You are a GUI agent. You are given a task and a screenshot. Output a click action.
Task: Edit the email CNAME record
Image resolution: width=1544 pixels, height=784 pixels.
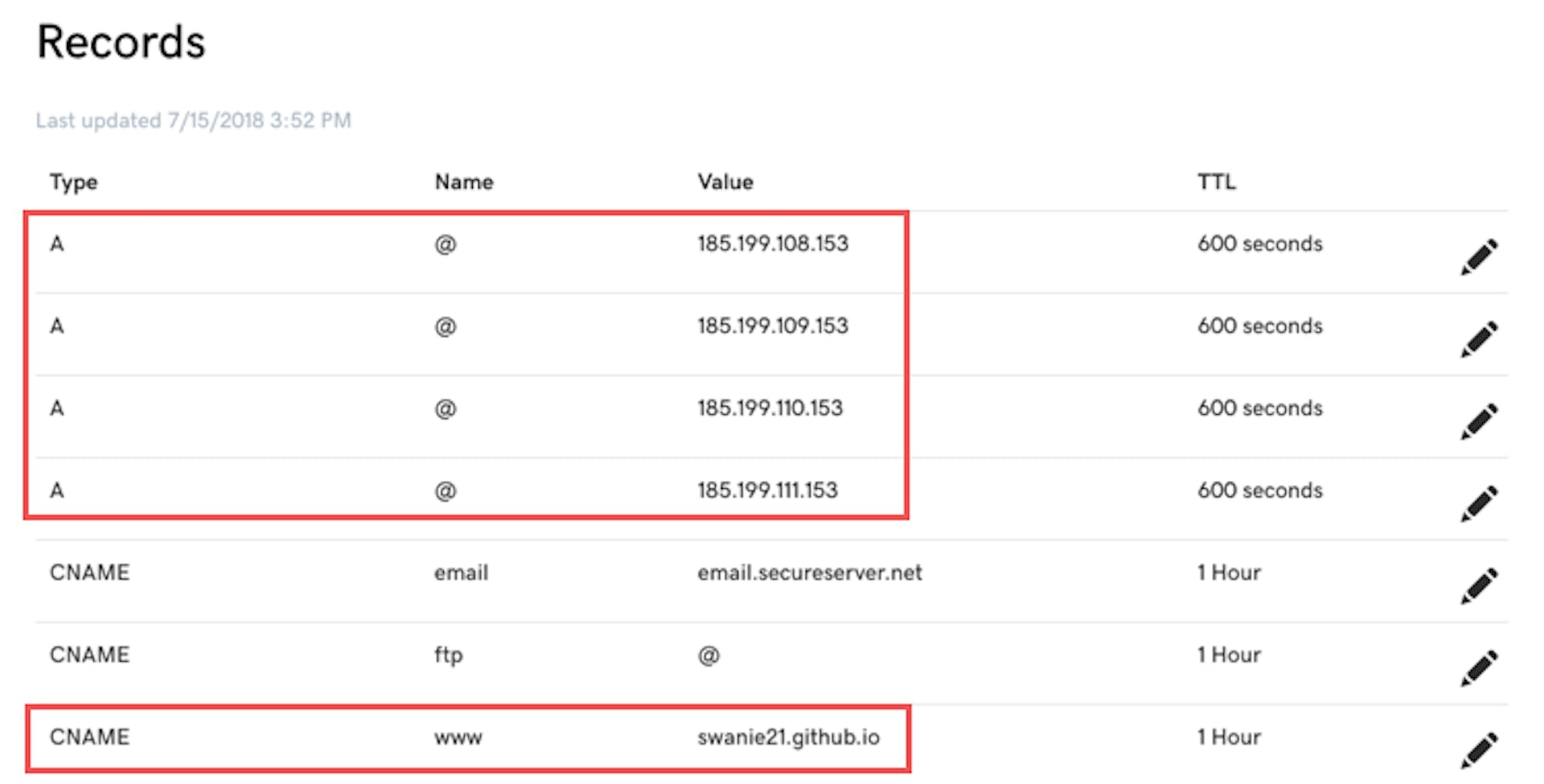coord(1479,585)
